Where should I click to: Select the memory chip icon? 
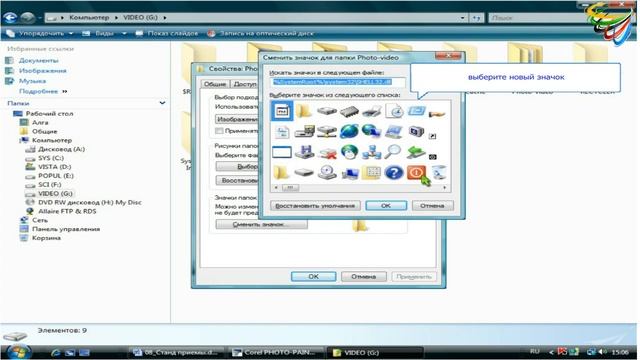pyautogui.click(x=349, y=111)
